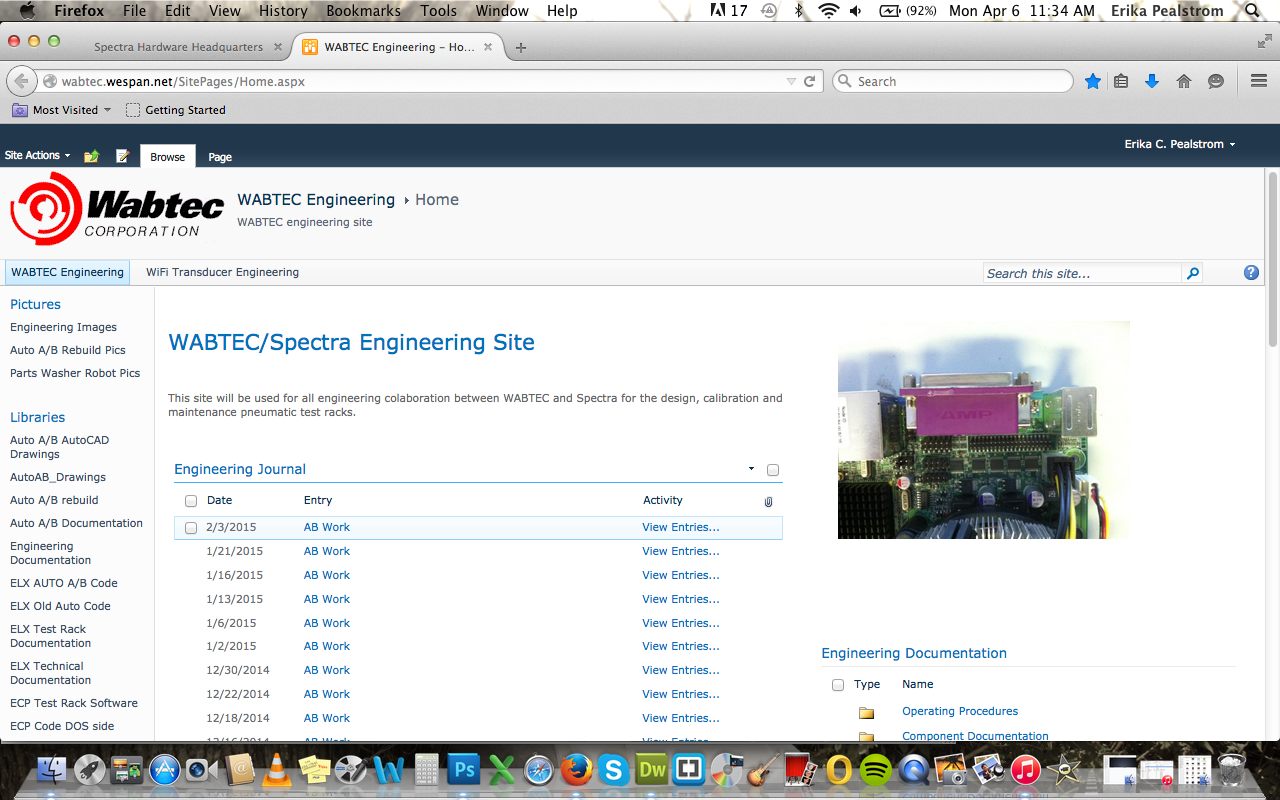Click the Home breadcrumb text
1280x800 pixels.
point(437,200)
